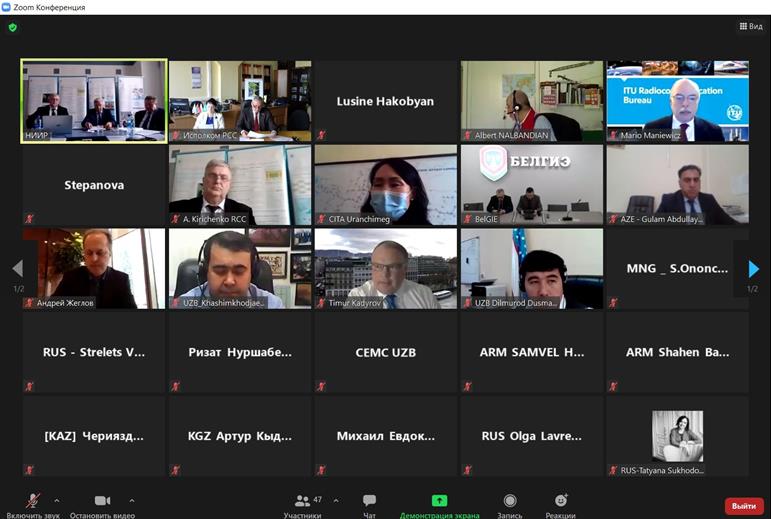Open the Чат chat panel
771x519 pixels.
click(x=369, y=506)
